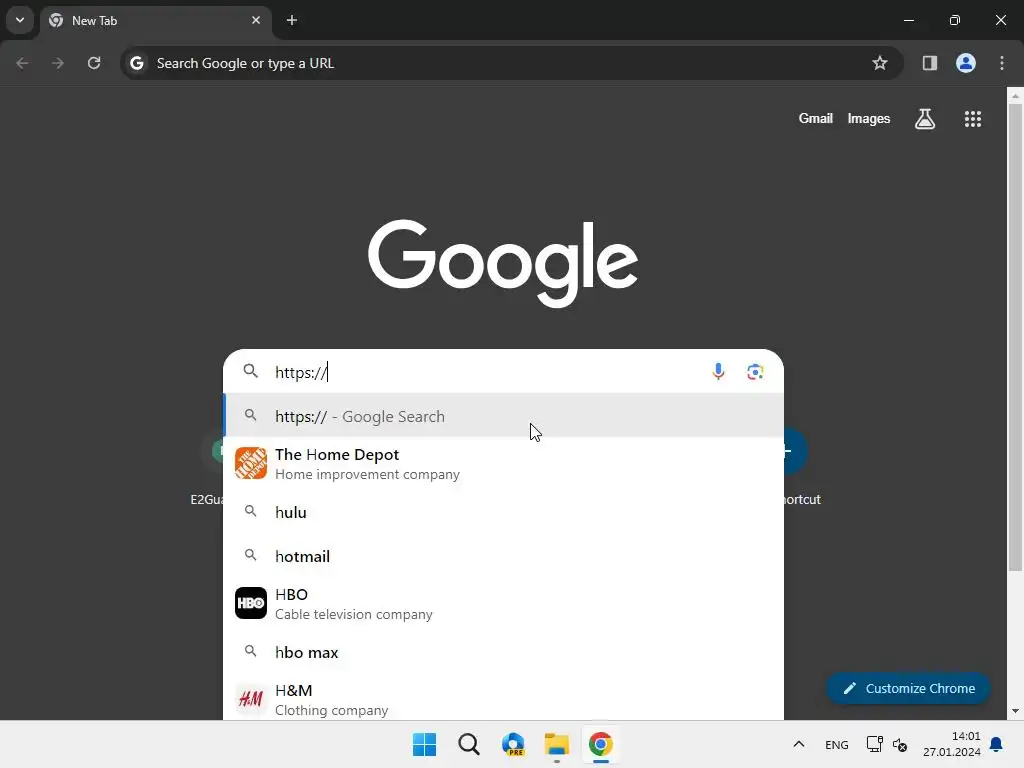Open Chrome three-dot menu
This screenshot has height=768, width=1024.
[1002, 63]
